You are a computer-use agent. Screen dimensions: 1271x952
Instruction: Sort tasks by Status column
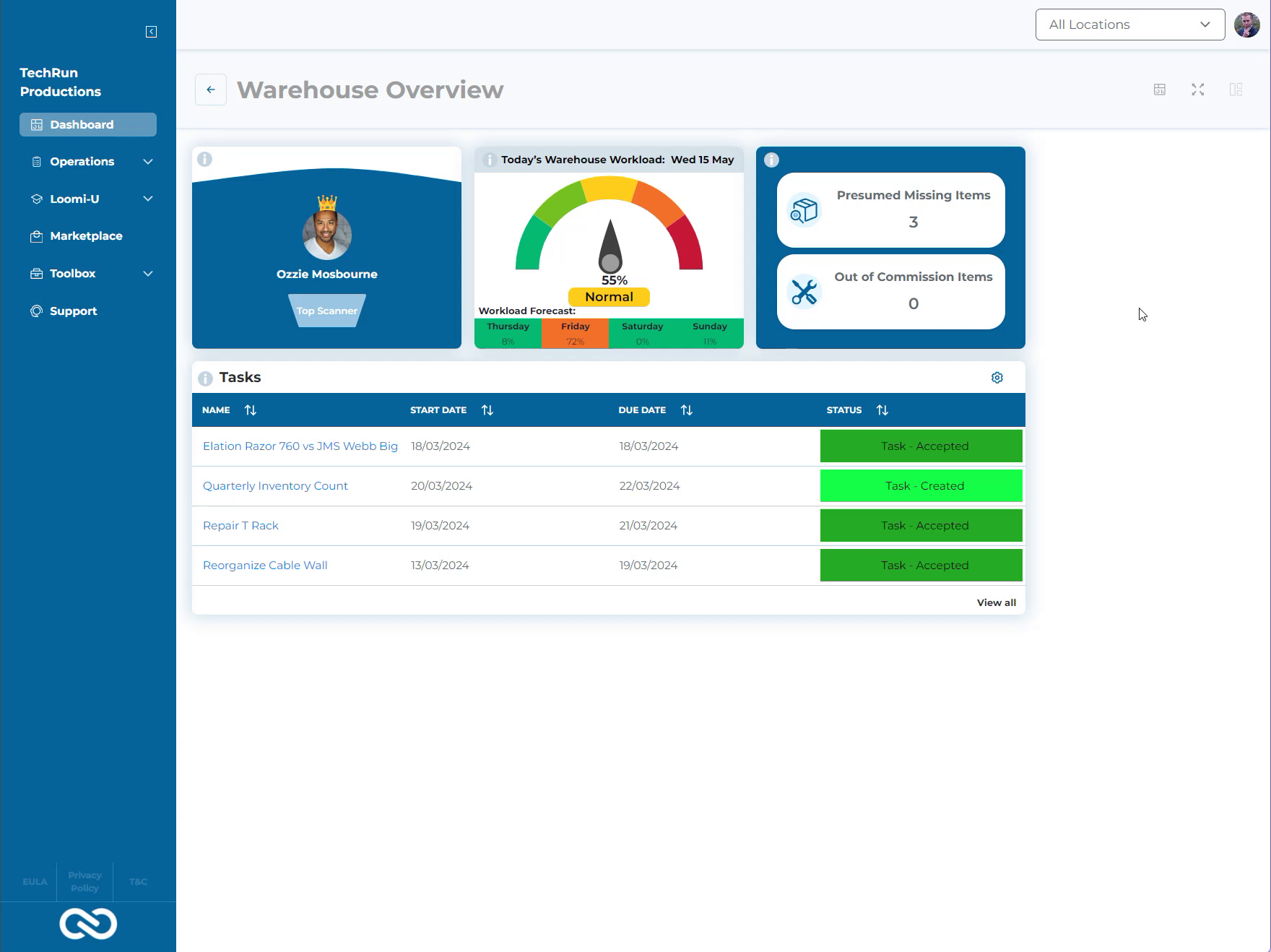882,410
